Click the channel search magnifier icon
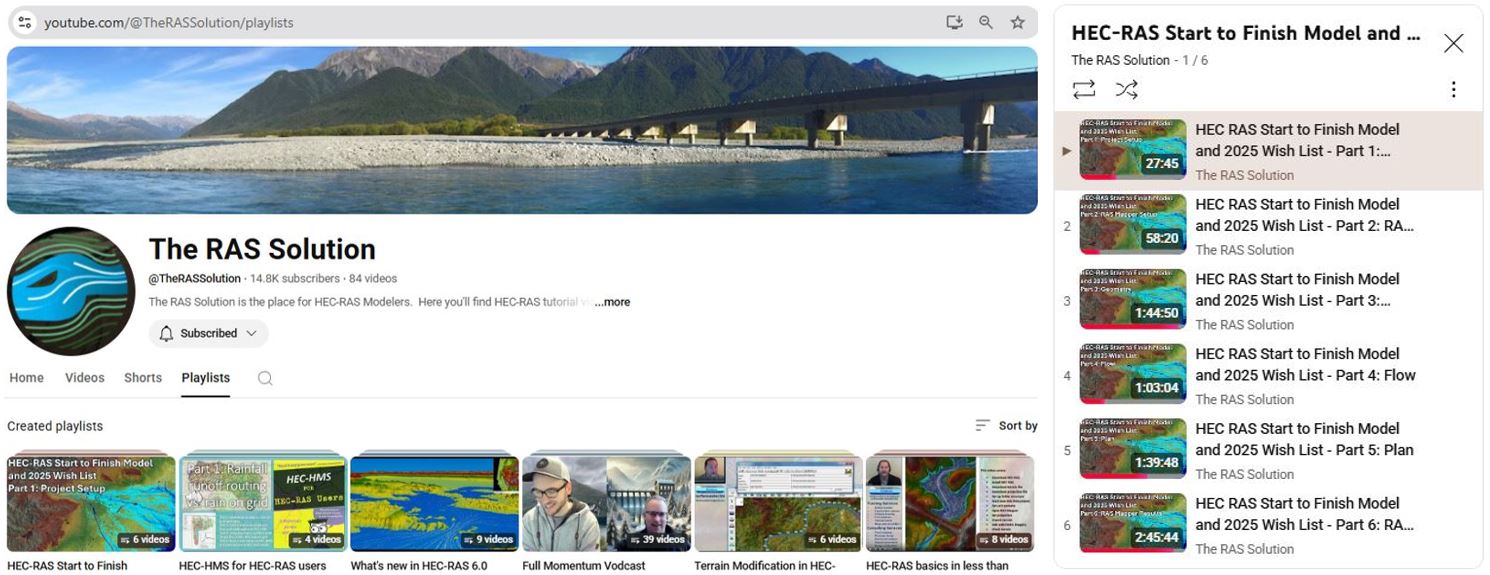Image resolution: width=1490 pixels, height=575 pixels. coord(265,378)
